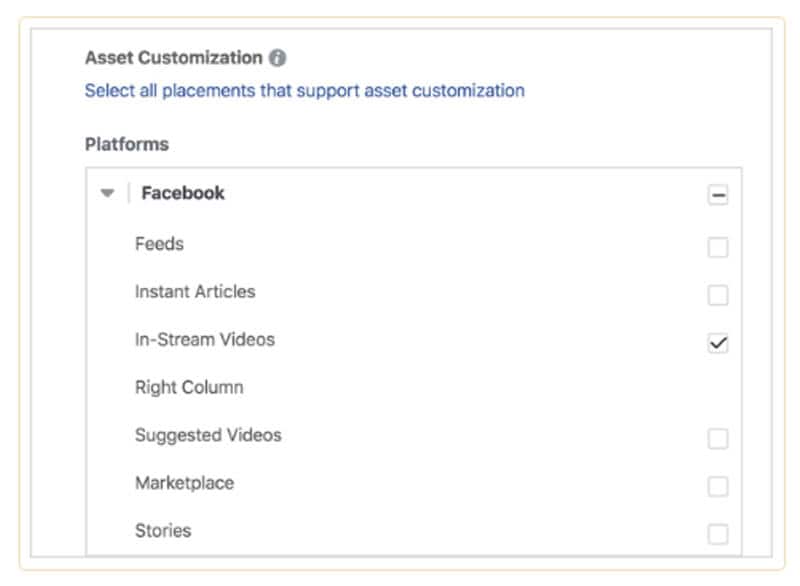Image resolution: width=800 pixels, height=586 pixels.
Task: Open 'Select all placements that support asset customization' link
Action: coord(304,91)
